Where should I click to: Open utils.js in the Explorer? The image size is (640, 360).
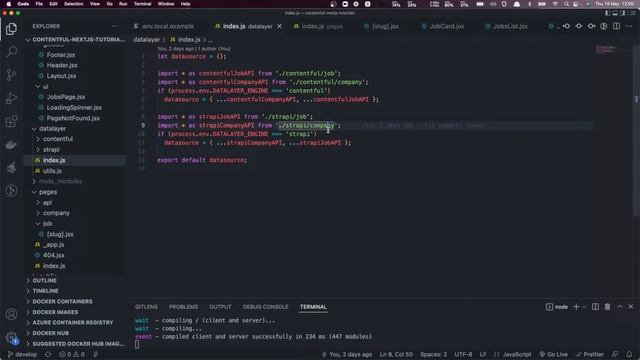[x=52, y=171]
